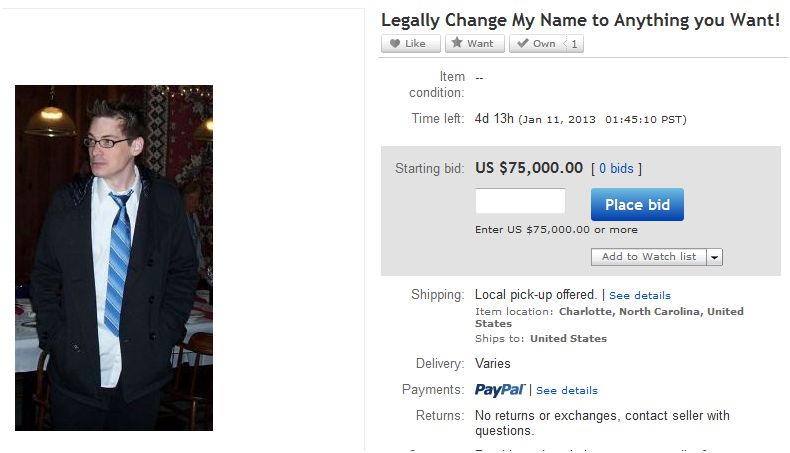Focus the bid amount input field
This screenshot has width=790, height=453.
520,201
